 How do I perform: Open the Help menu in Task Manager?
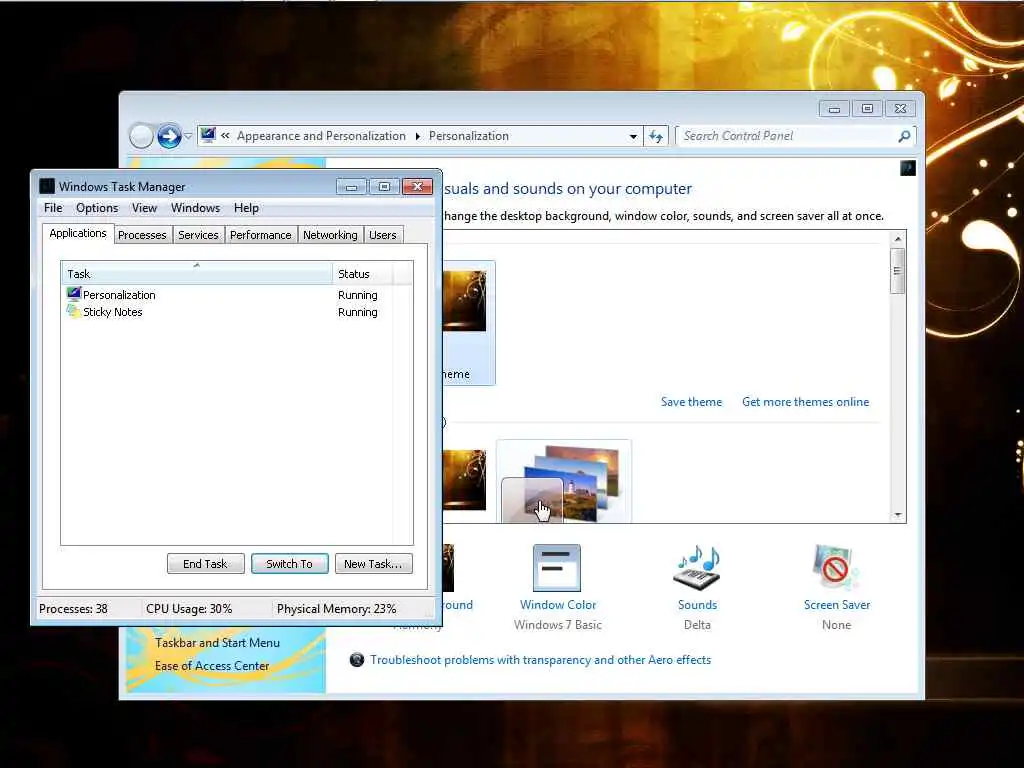[x=246, y=208]
